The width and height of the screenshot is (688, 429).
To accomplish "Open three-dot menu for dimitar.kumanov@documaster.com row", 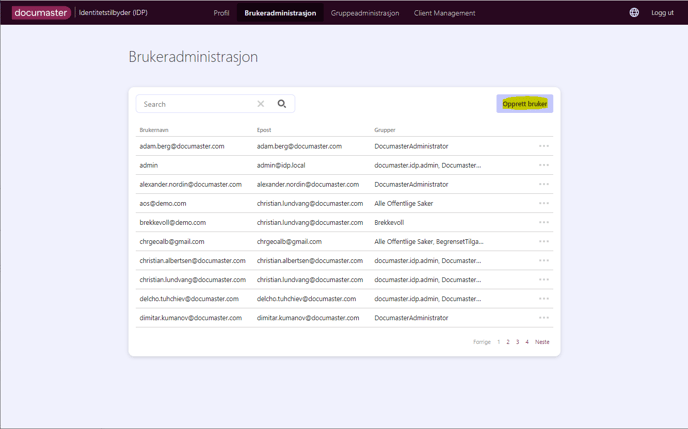I will [x=544, y=318].
